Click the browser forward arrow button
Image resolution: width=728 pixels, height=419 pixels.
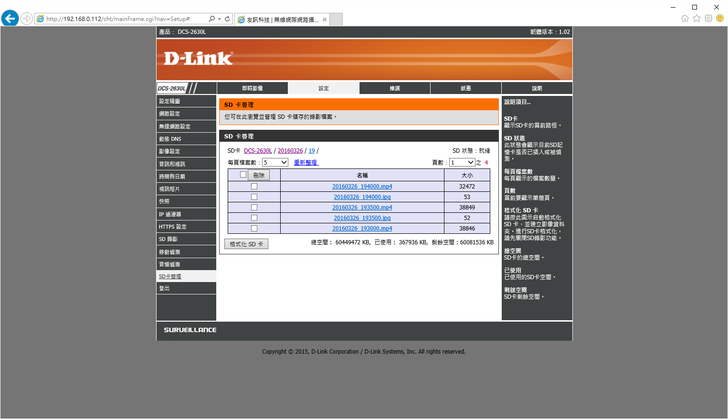(x=28, y=18)
